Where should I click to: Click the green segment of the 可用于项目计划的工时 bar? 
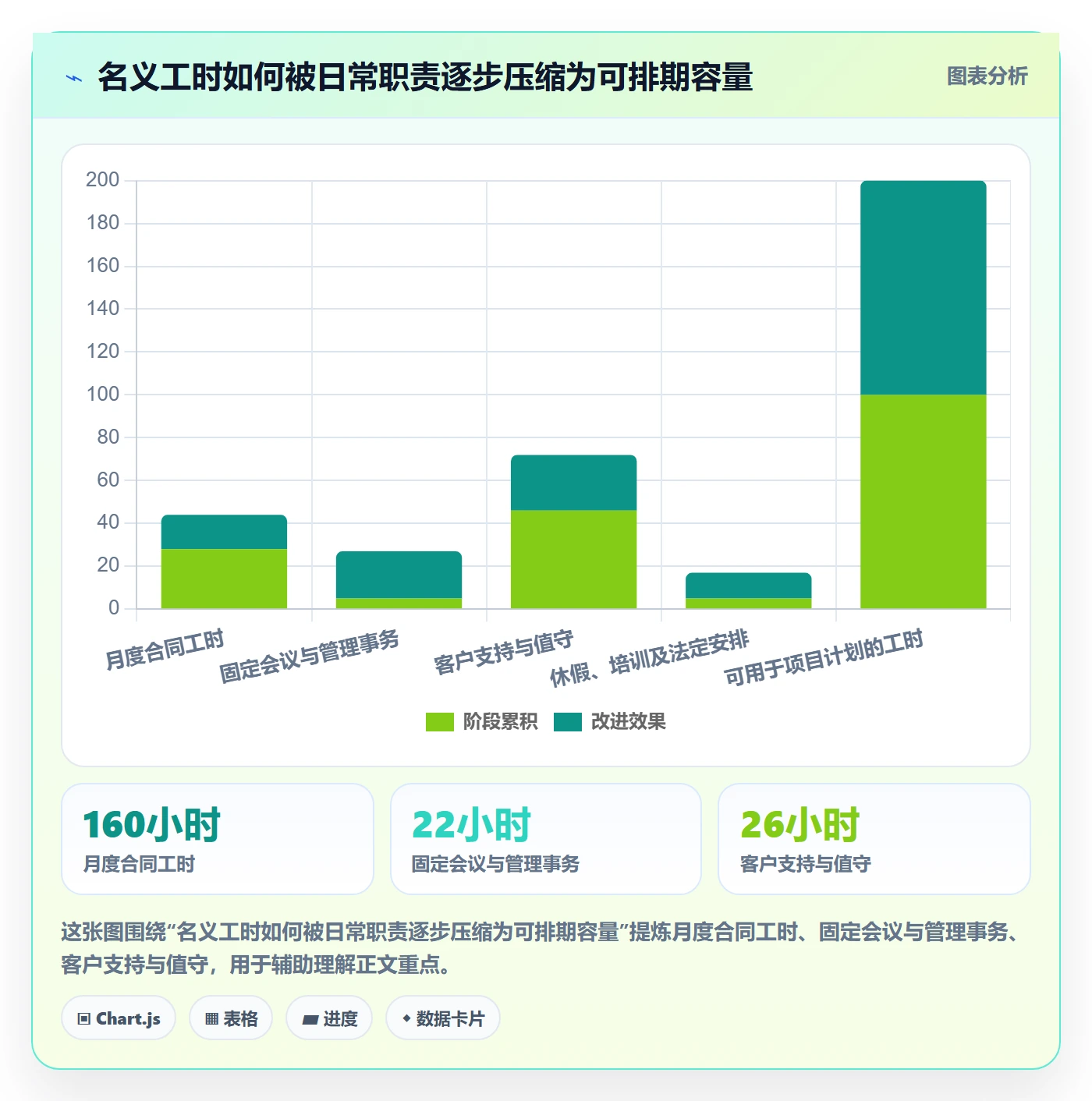pyautogui.click(x=923, y=501)
